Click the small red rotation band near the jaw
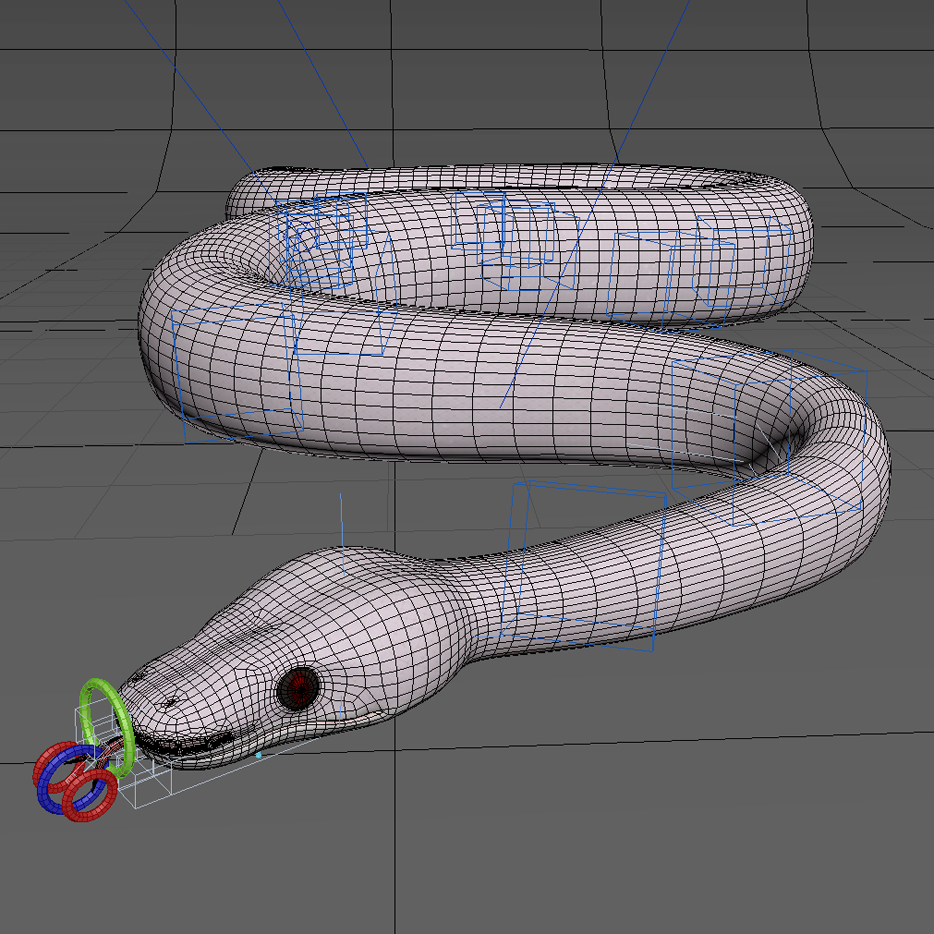Image resolution: width=934 pixels, height=934 pixels. click(x=113, y=752)
